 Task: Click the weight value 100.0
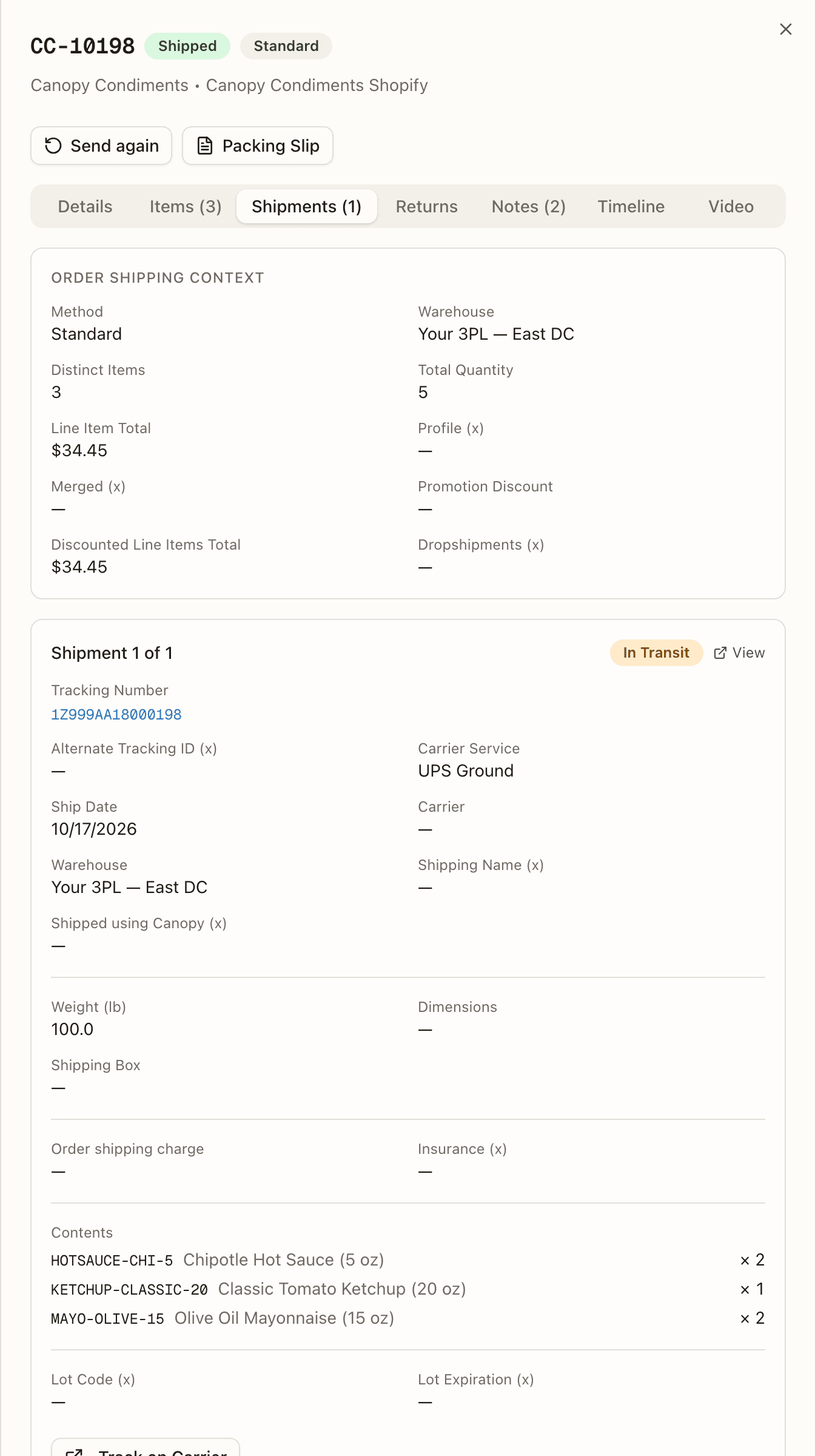click(72, 1029)
